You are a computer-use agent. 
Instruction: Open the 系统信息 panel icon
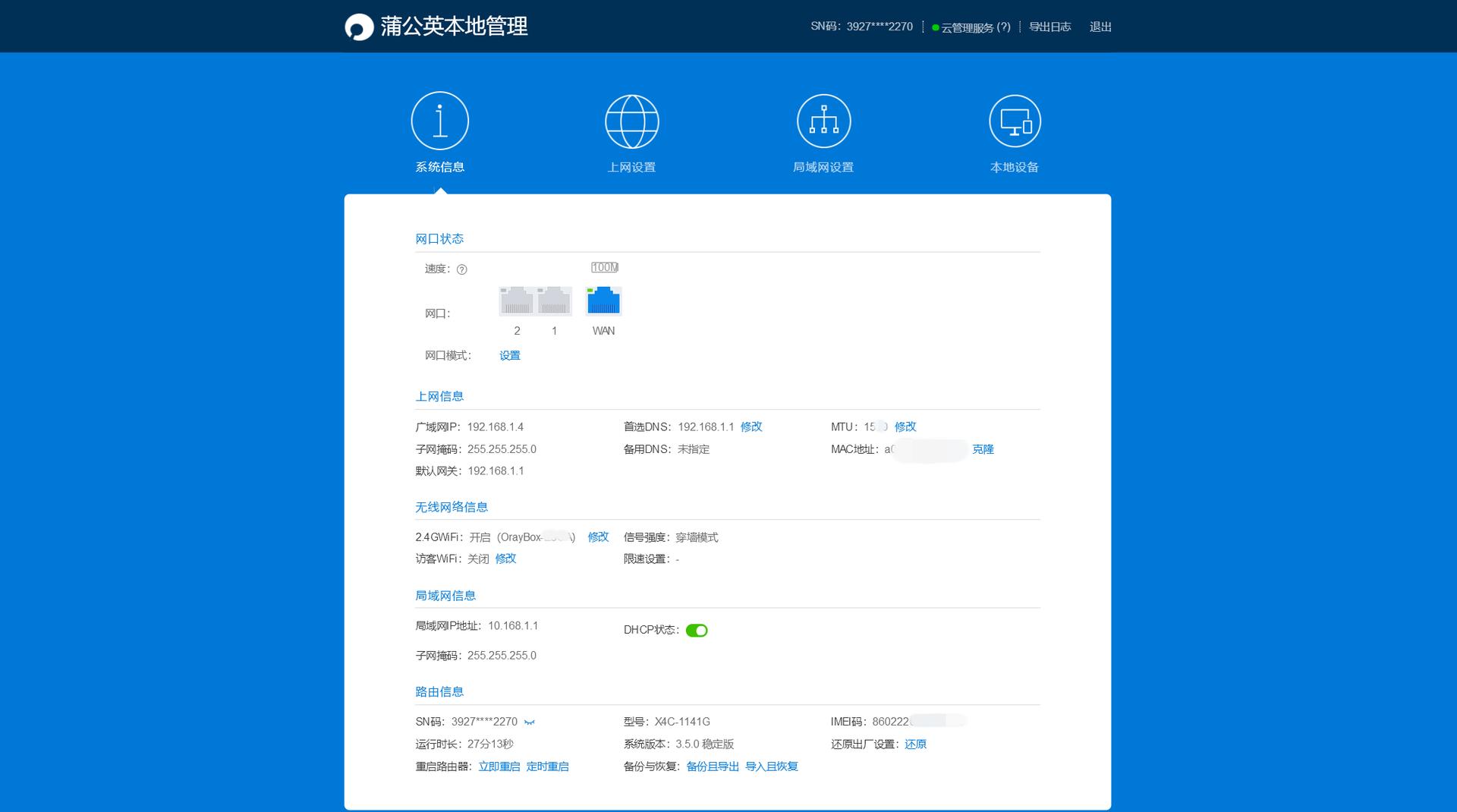click(x=440, y=121)
